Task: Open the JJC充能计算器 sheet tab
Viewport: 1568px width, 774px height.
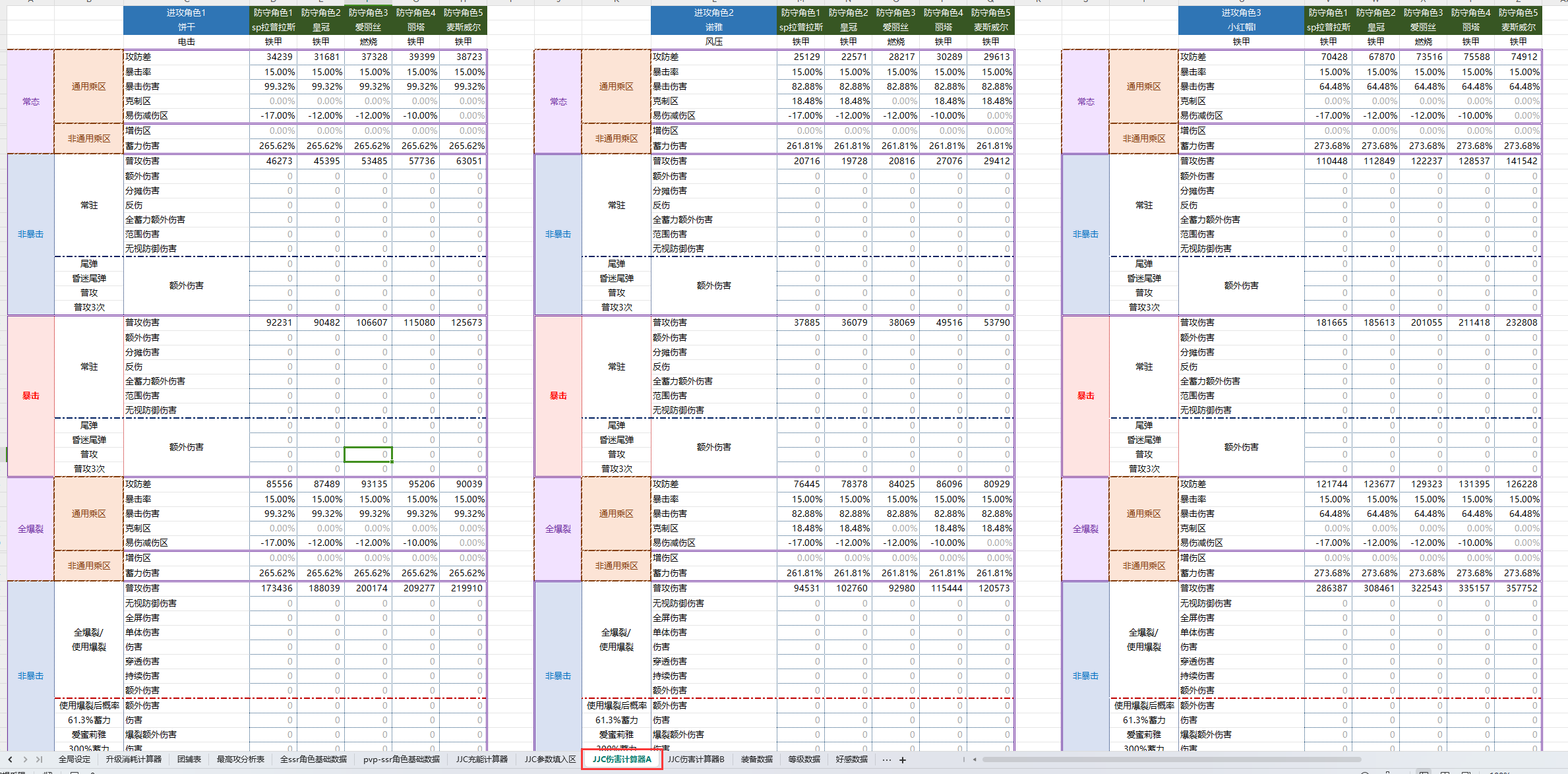Action: (x=482, y=759)
